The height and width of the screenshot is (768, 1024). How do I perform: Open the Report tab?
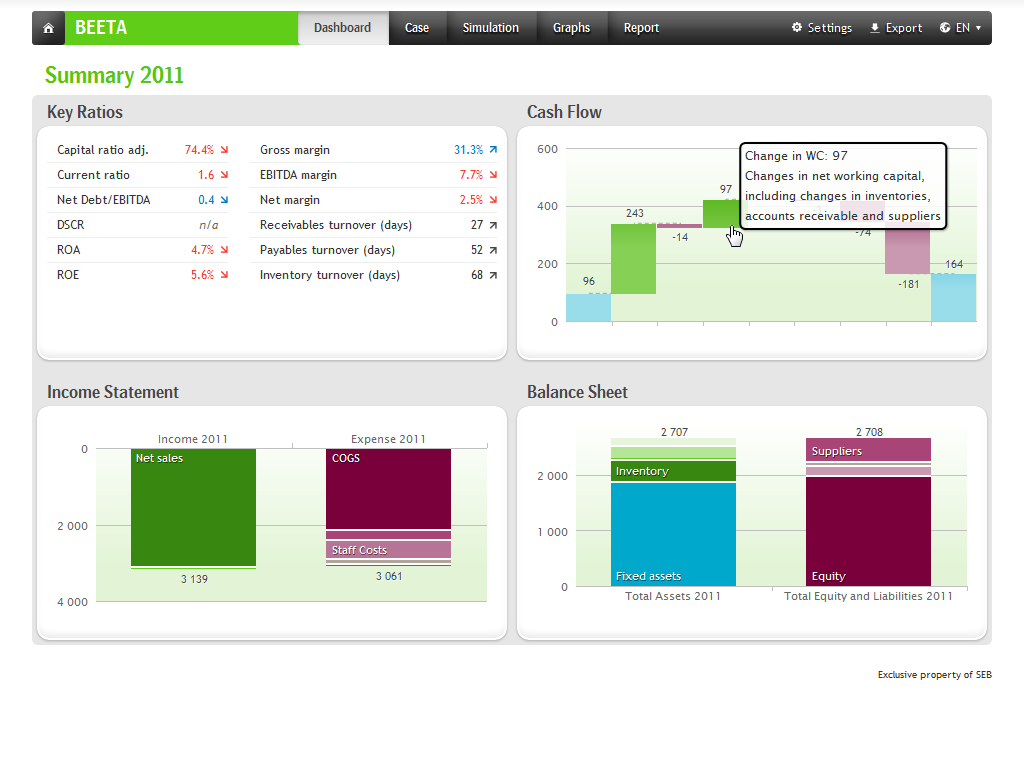tap(641, 28)
